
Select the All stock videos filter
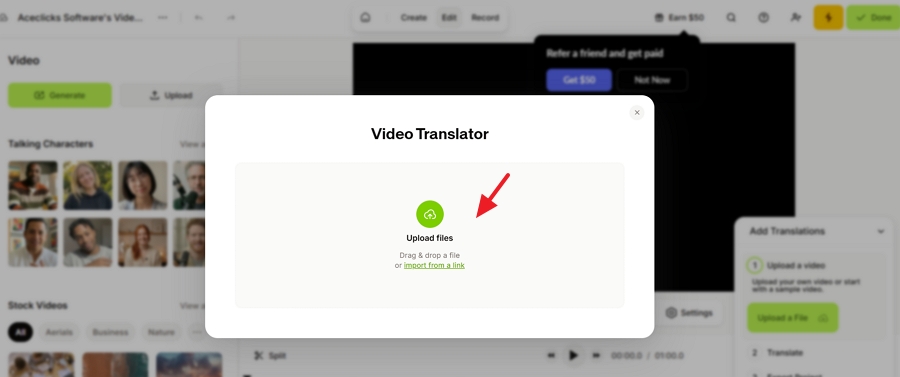point(21,332)
